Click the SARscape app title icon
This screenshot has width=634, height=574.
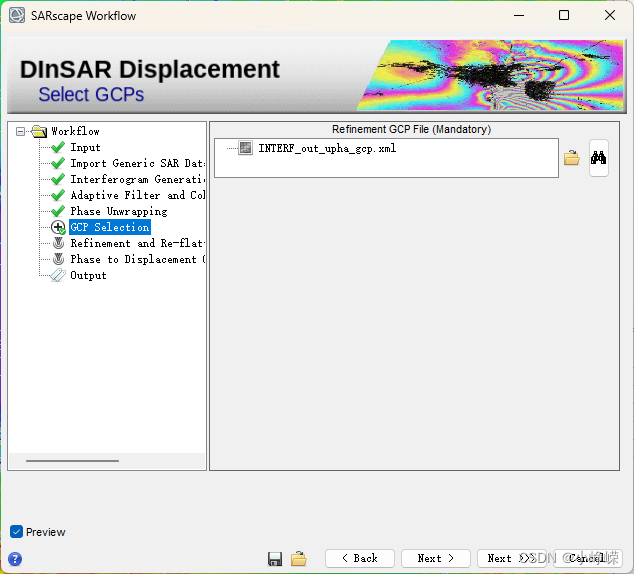[17, 15]
